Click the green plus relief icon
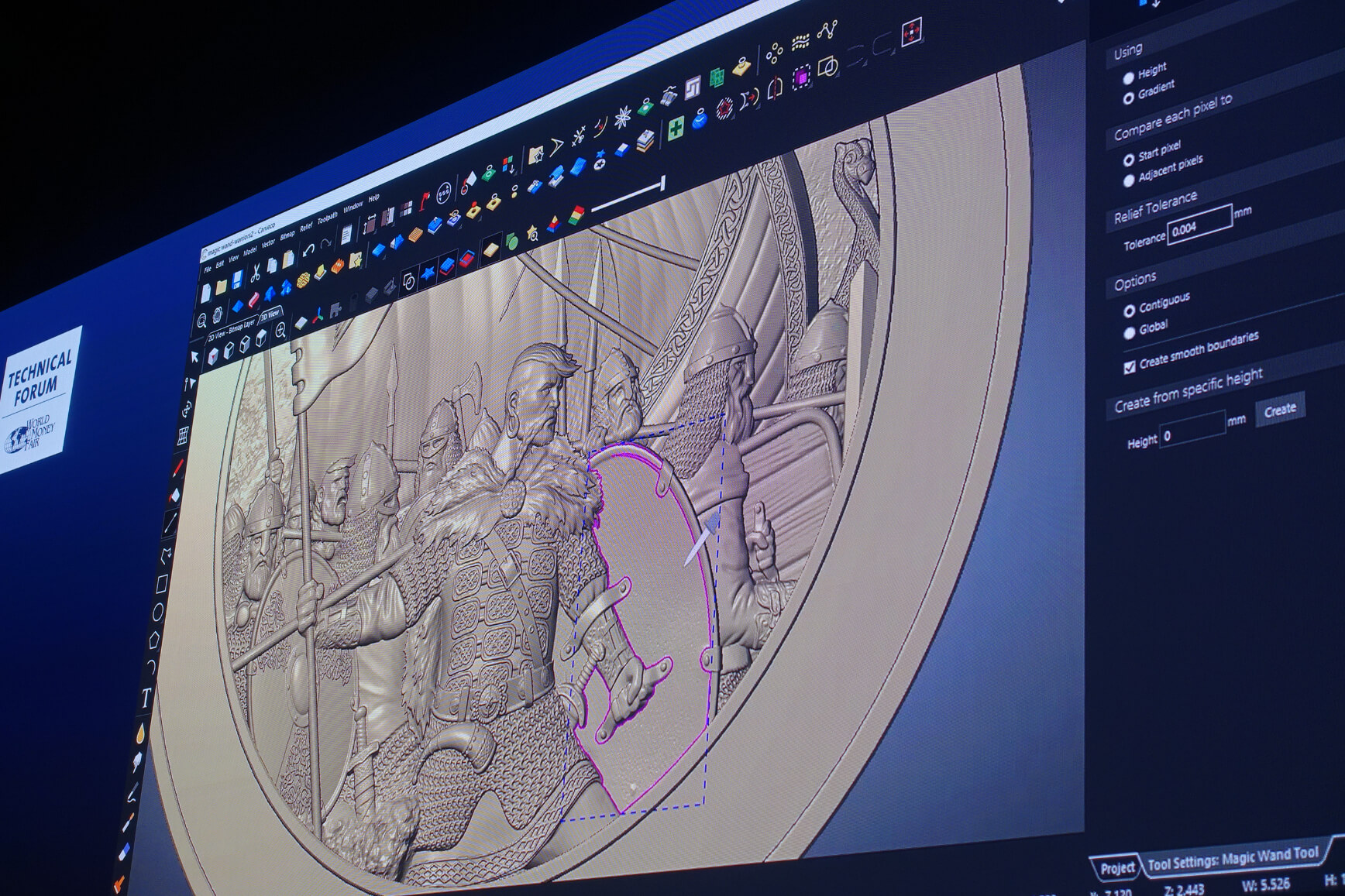Viewport: 1345px width, 896px height. click(x=676, y=129)
